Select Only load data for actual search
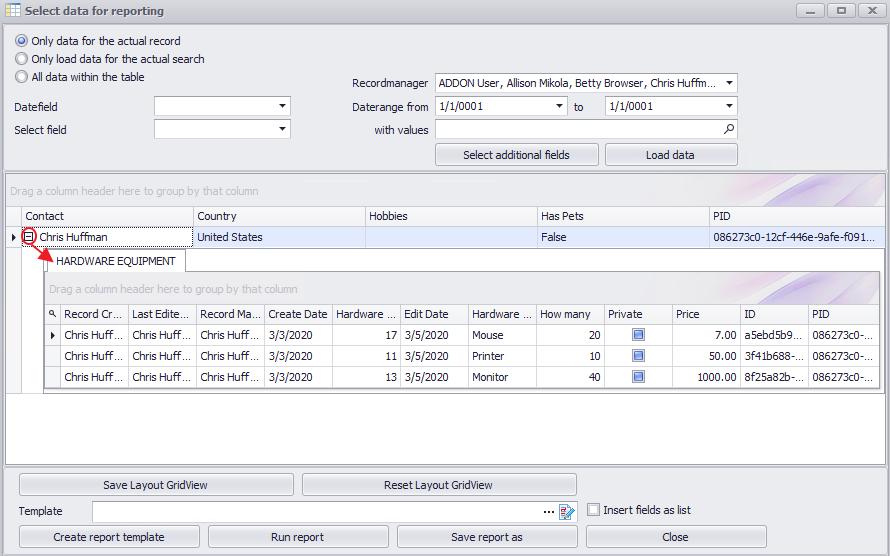Screen dimensions: 890x556 [x=22, y=59]
